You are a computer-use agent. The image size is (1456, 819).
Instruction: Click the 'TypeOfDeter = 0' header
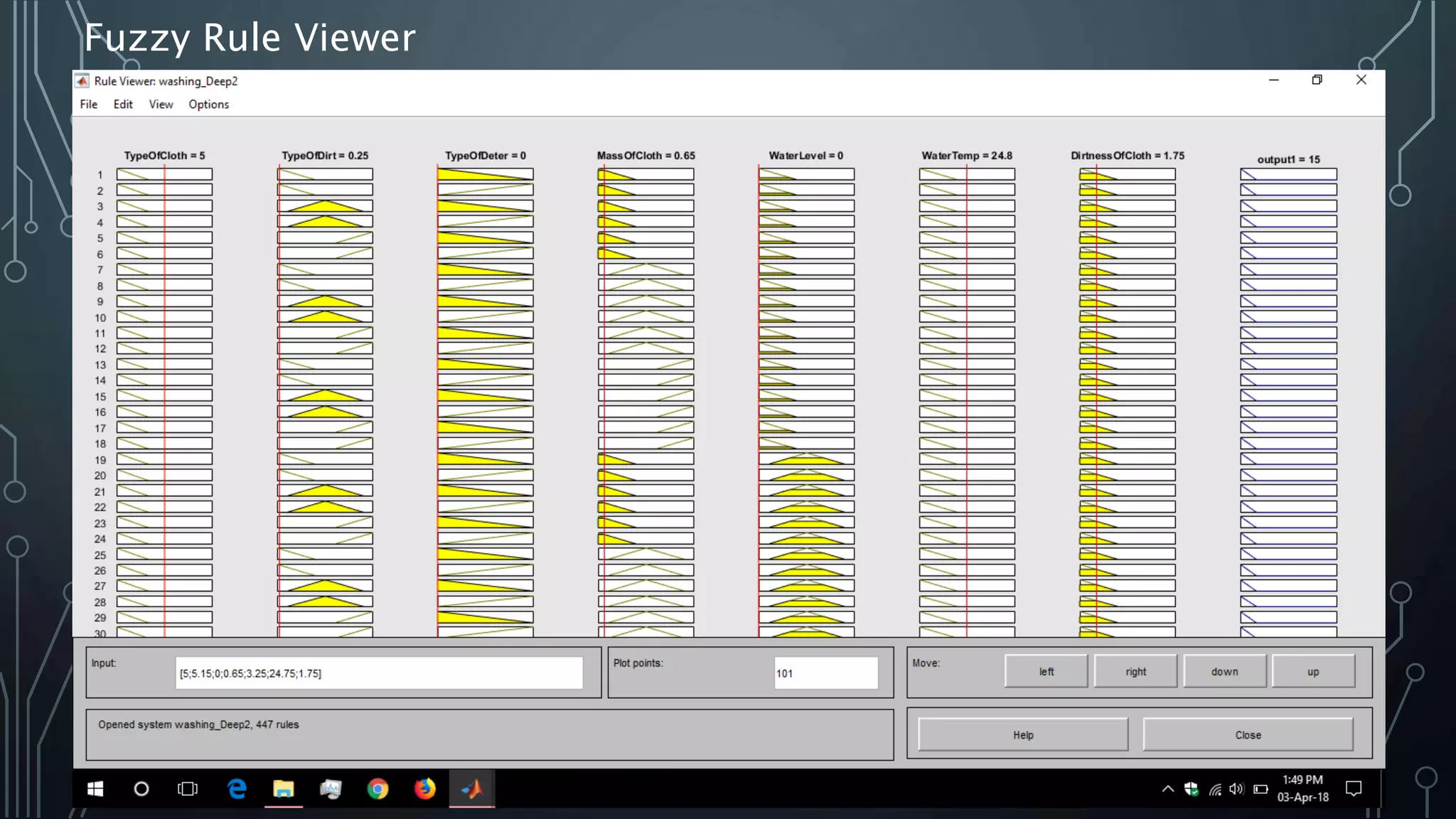[x=486, y=156]
